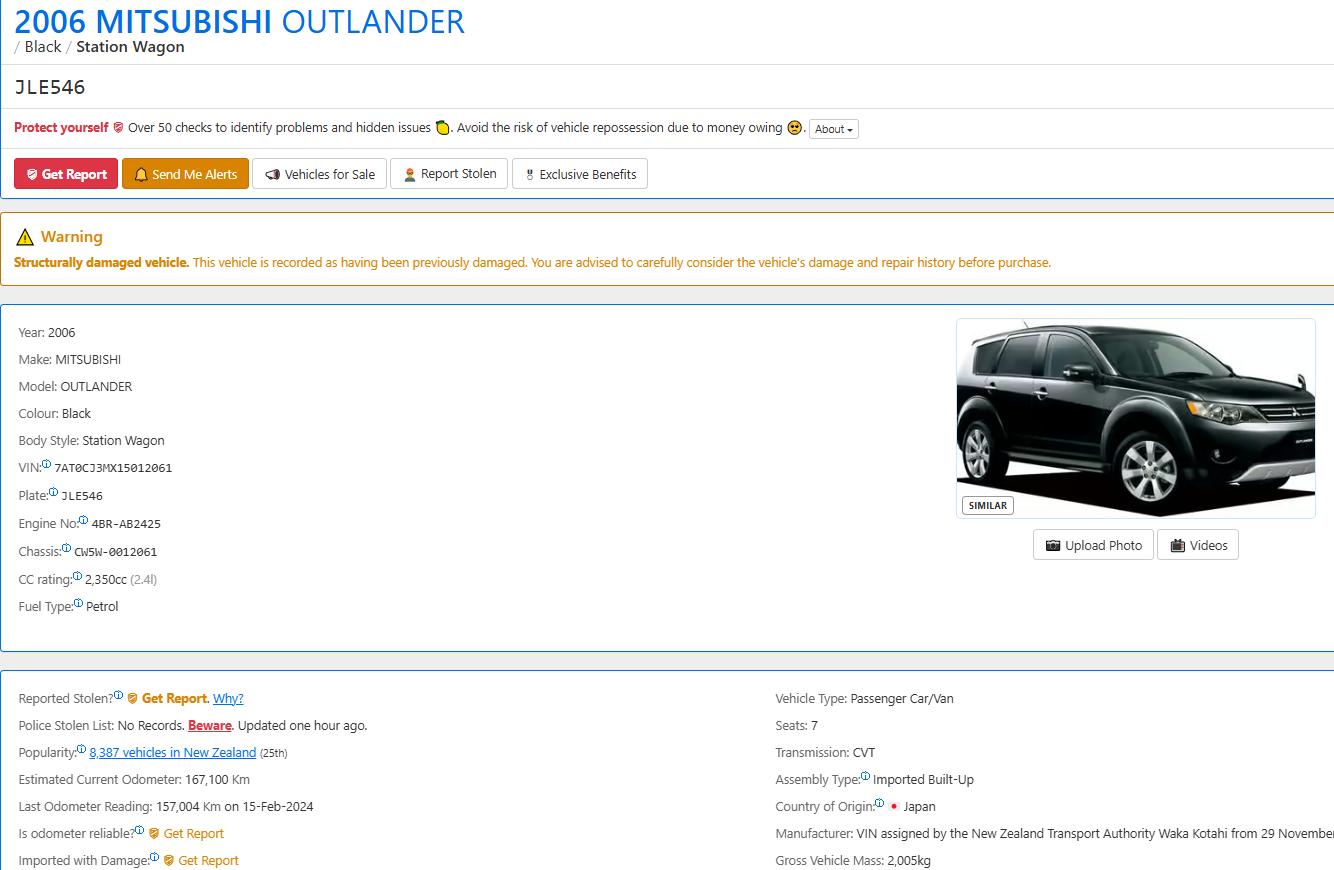Click the shield icon in the odometer reliable row
This screenshot has height=870, width=1334.
point(154,834)
